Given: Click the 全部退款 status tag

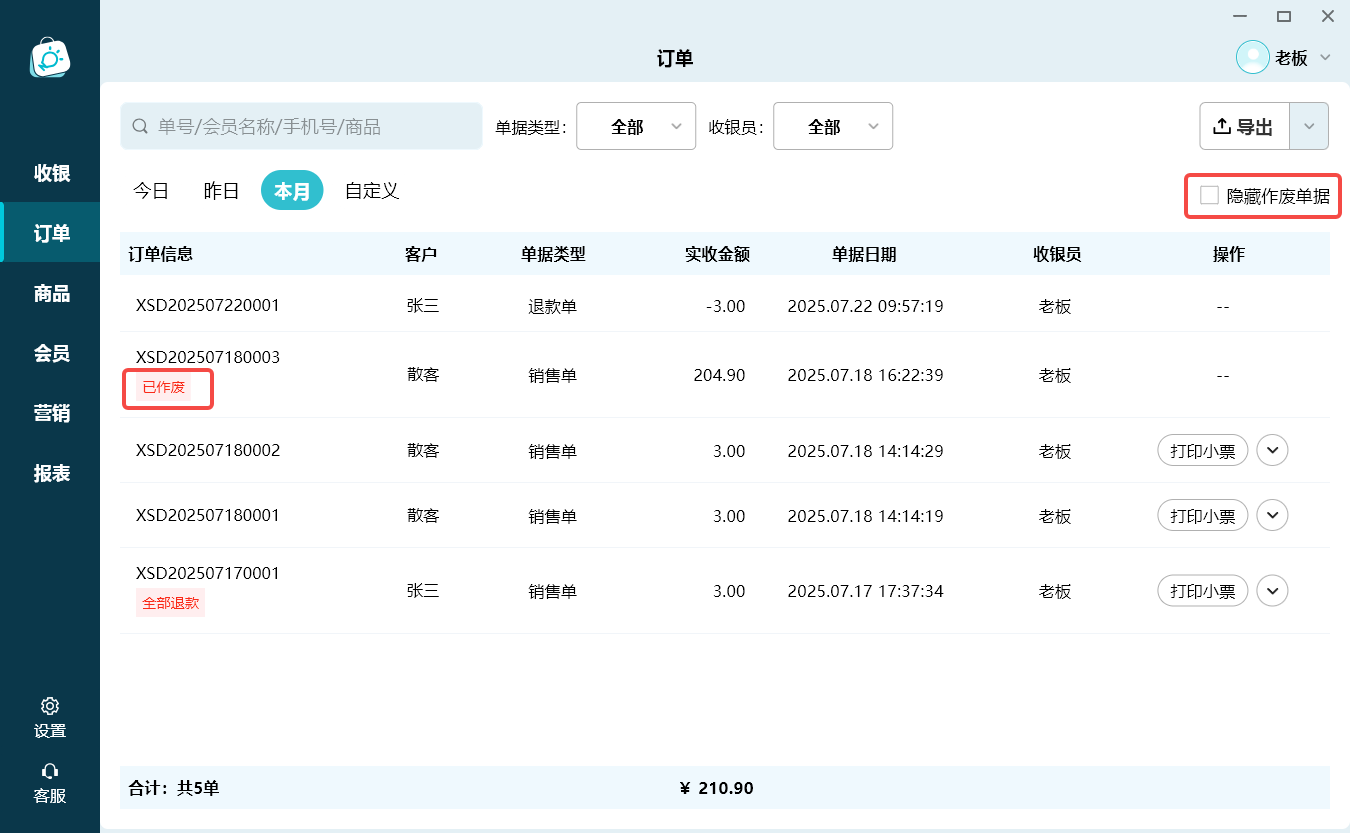Looking at the screenshot, I should 170,603.
